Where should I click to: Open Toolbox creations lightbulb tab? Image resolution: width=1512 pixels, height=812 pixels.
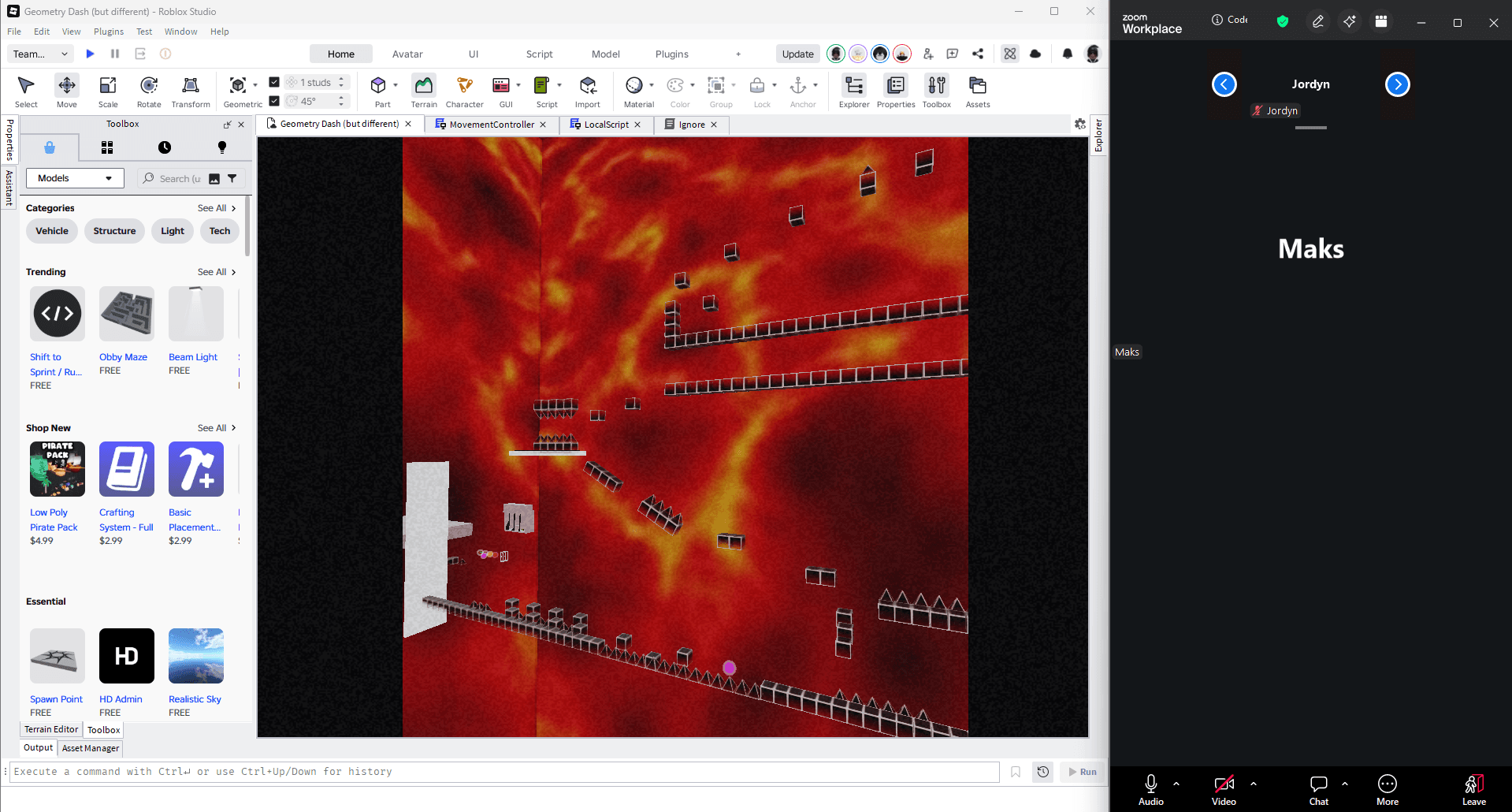[x=222, y=147]
